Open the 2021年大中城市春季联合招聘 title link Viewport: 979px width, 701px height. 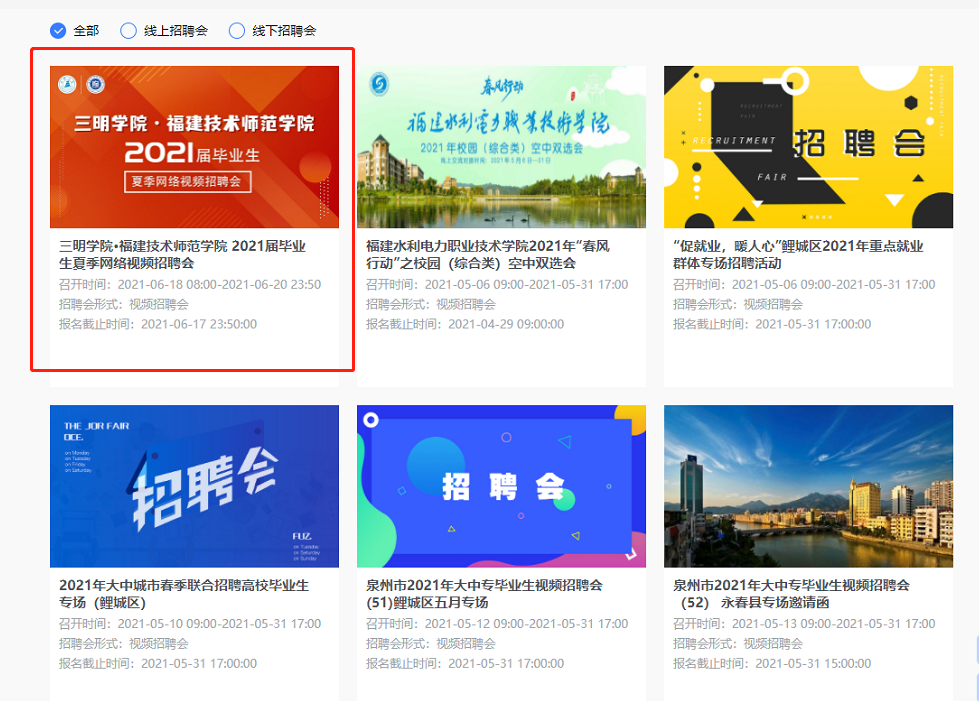[184, 593]
